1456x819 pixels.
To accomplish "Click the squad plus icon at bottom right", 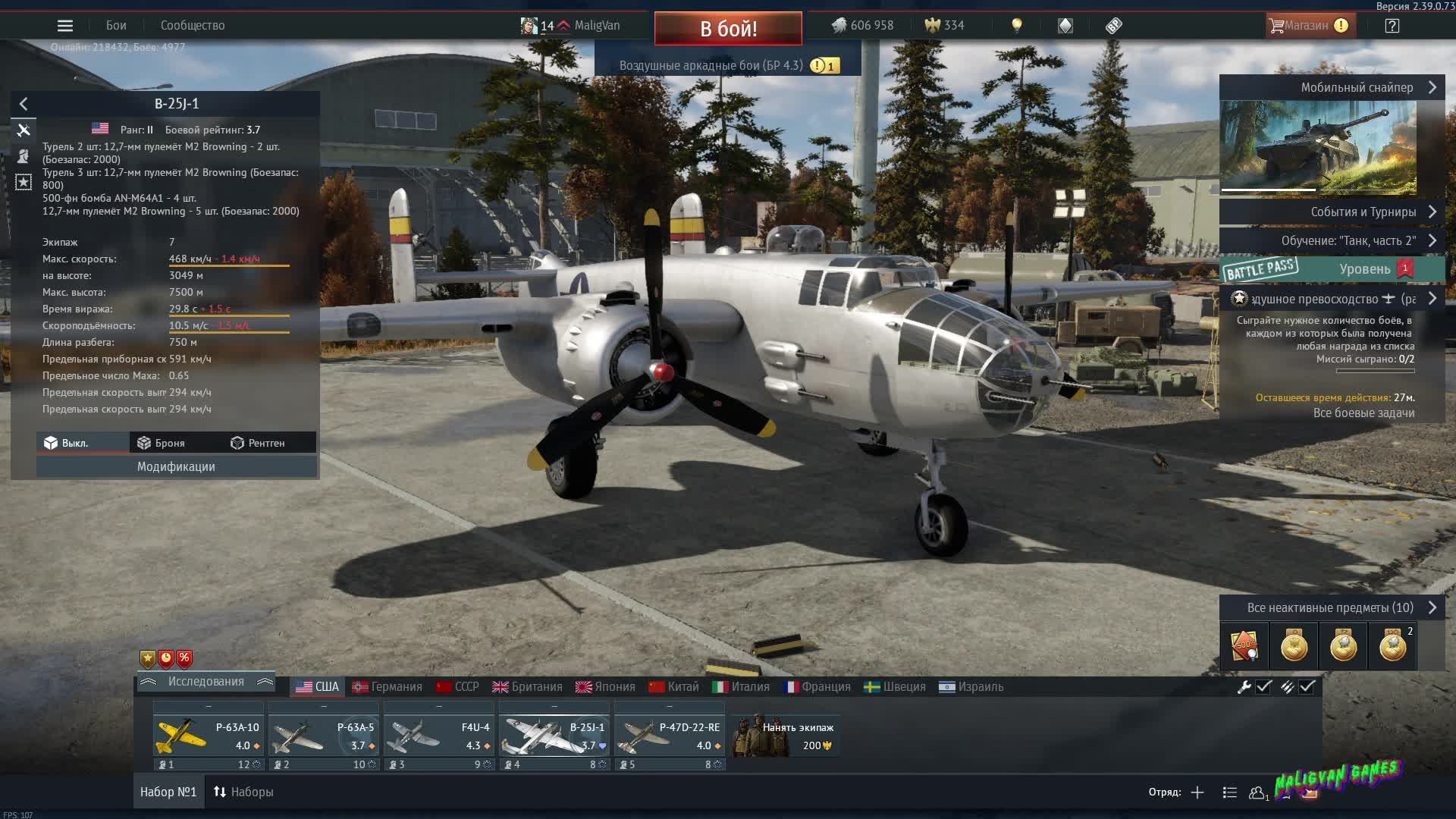I will pos(1197,791).
